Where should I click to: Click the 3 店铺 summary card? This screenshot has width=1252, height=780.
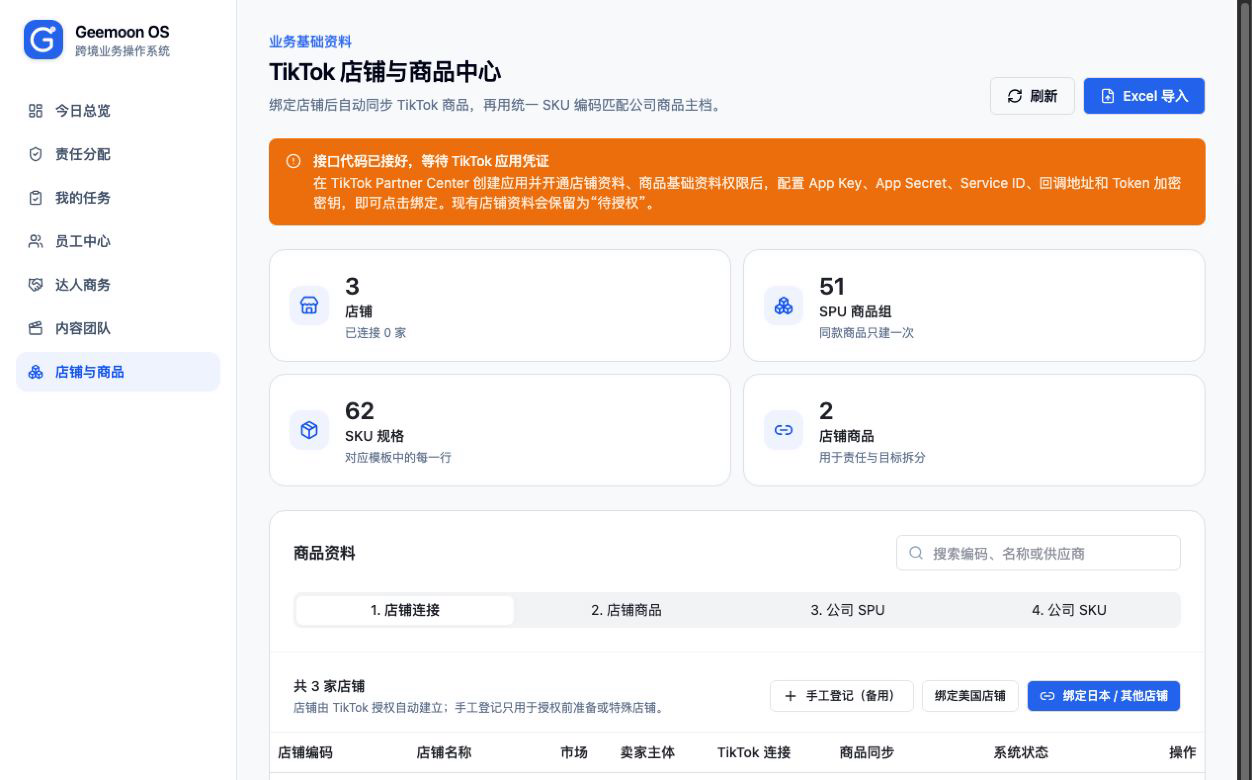click(500, 305)
